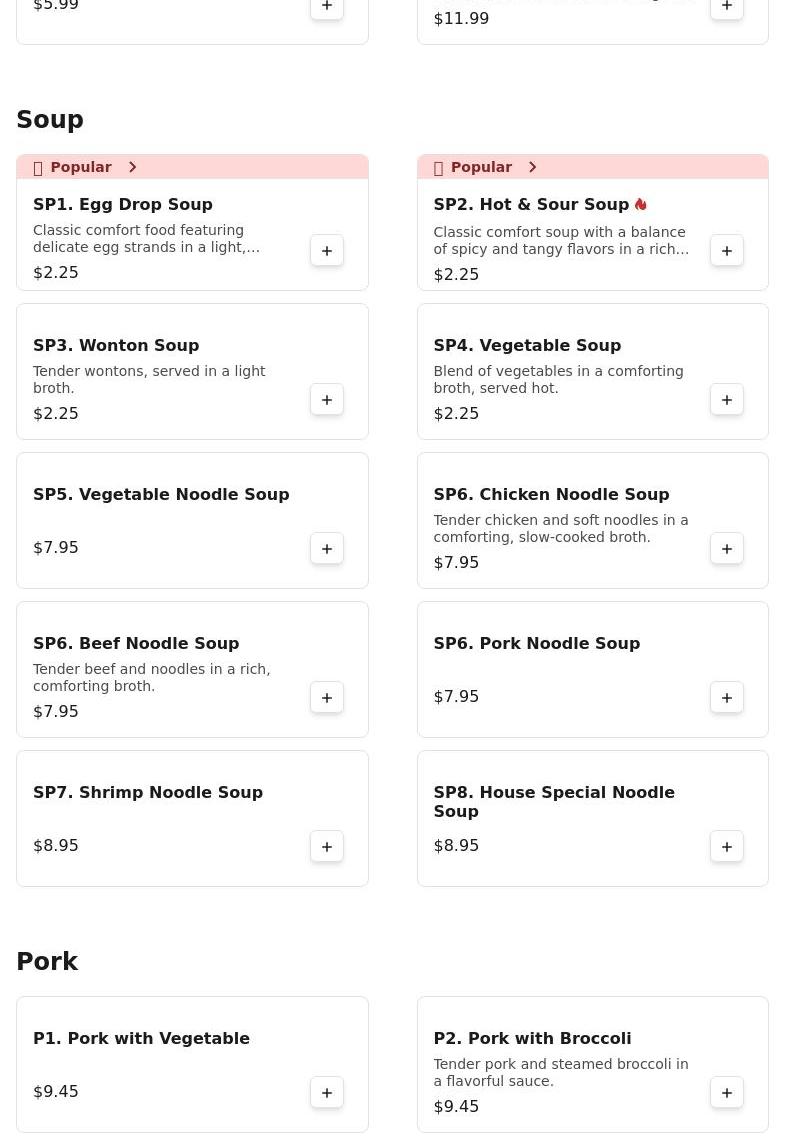This screenshot has height=1139, width=785.
Task: Add SP5 Vegetable Noodle Soup to order
Action: 327,548
